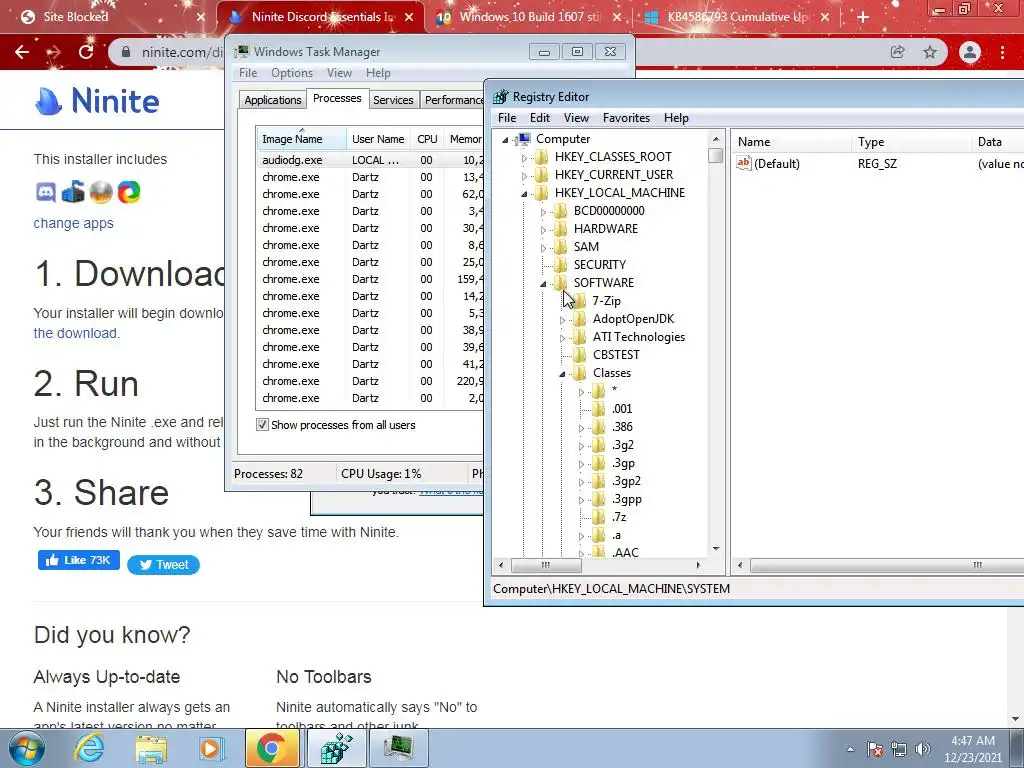
Task: Click the Chrome address bar URL field
Action: (x=183, y=52)
